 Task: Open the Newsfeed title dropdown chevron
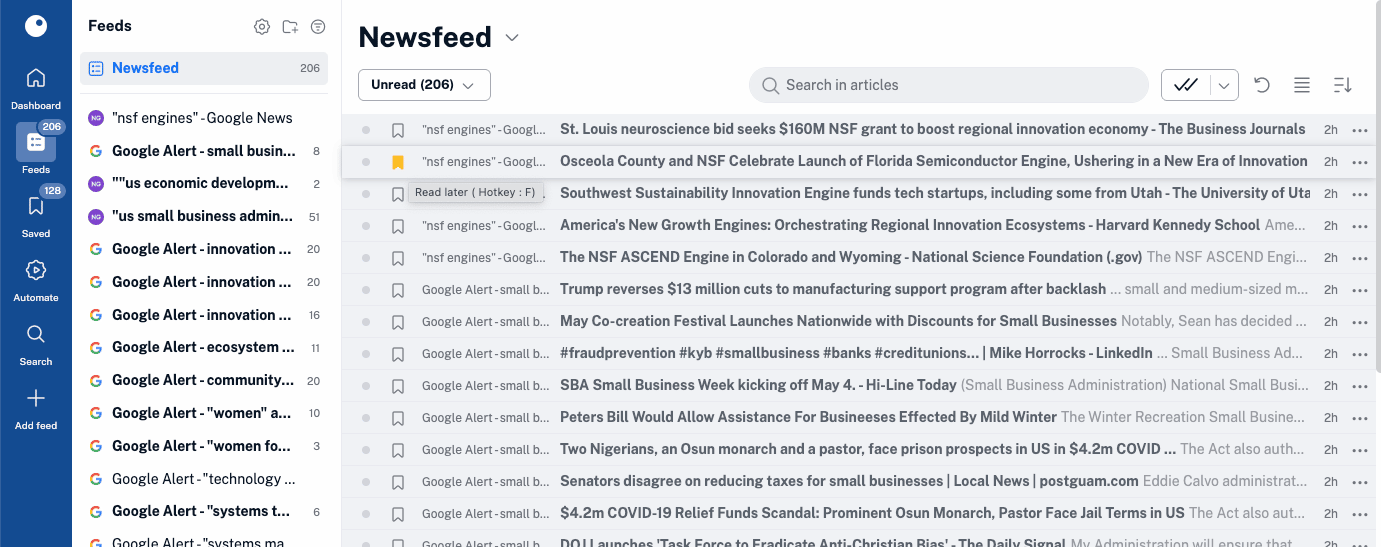512,38
